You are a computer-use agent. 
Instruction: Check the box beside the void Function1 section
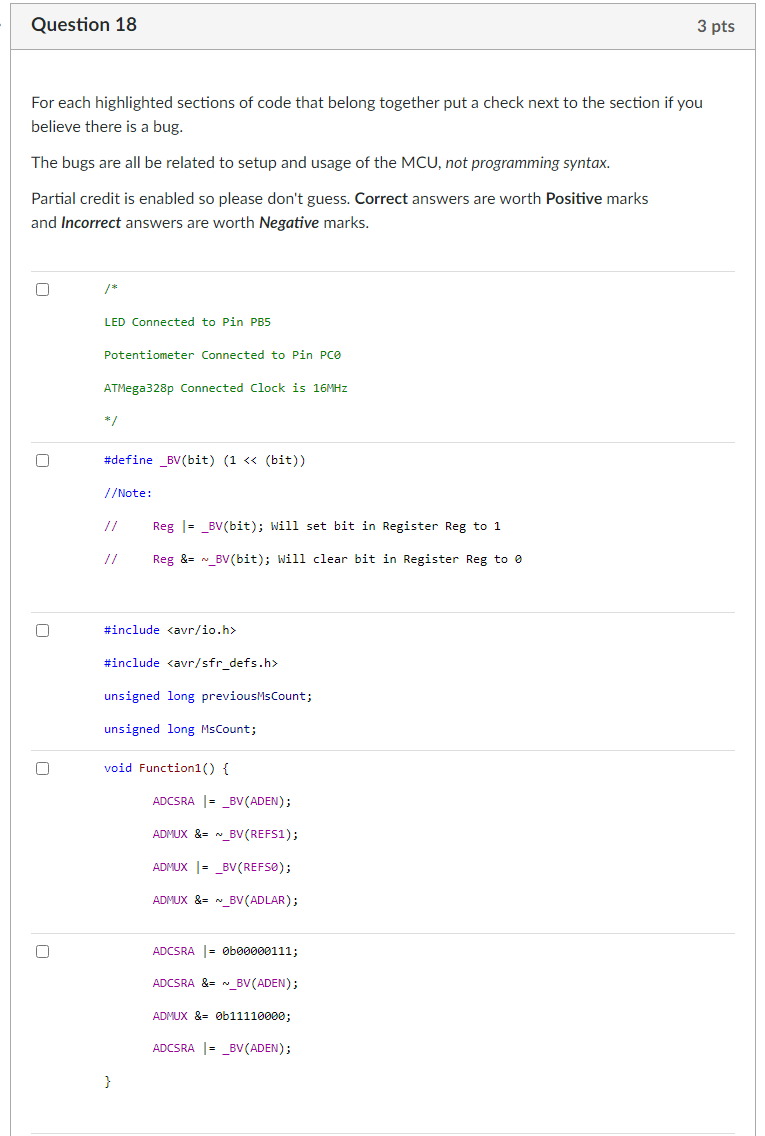coord(41,767)
